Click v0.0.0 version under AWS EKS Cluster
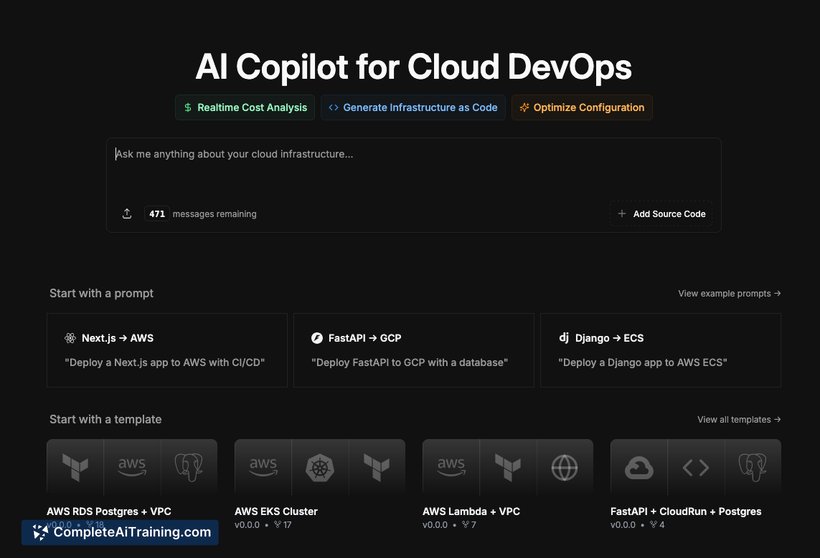820x558 pixels. pos(247,525)
